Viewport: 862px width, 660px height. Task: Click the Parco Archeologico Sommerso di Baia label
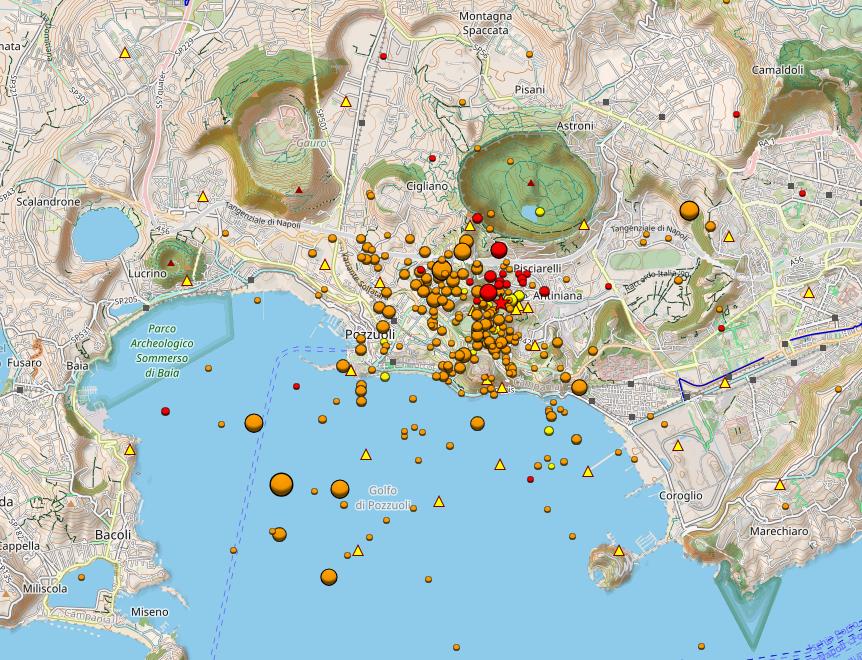pos(169,350)
